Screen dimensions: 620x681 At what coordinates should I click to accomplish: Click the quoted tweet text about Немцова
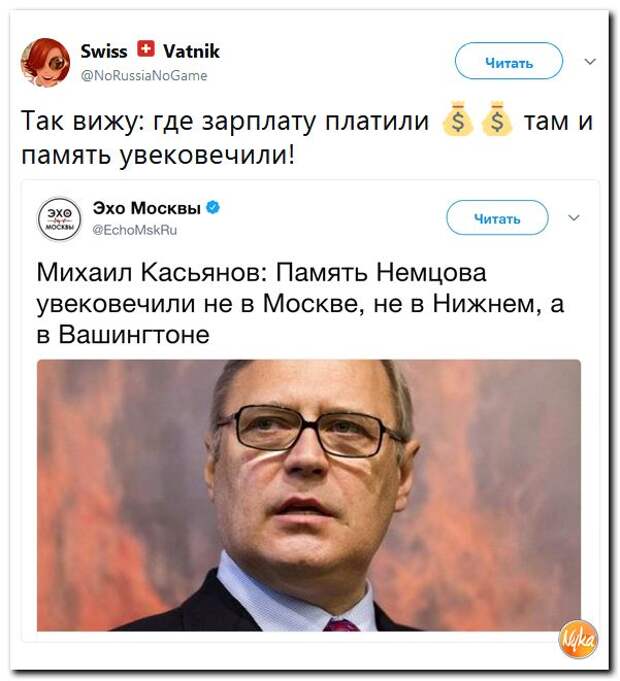pos(300,303)
